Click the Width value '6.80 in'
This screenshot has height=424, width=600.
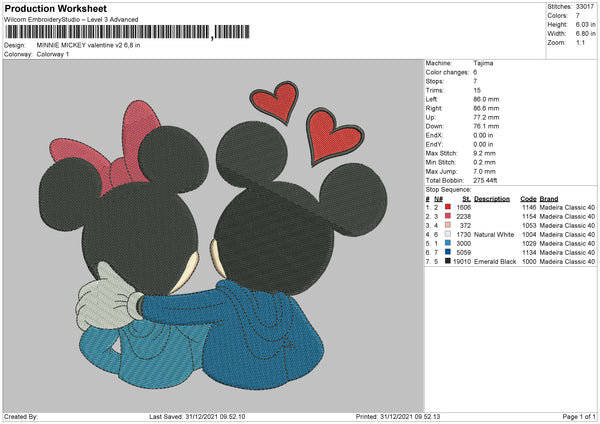click(585, 34)
